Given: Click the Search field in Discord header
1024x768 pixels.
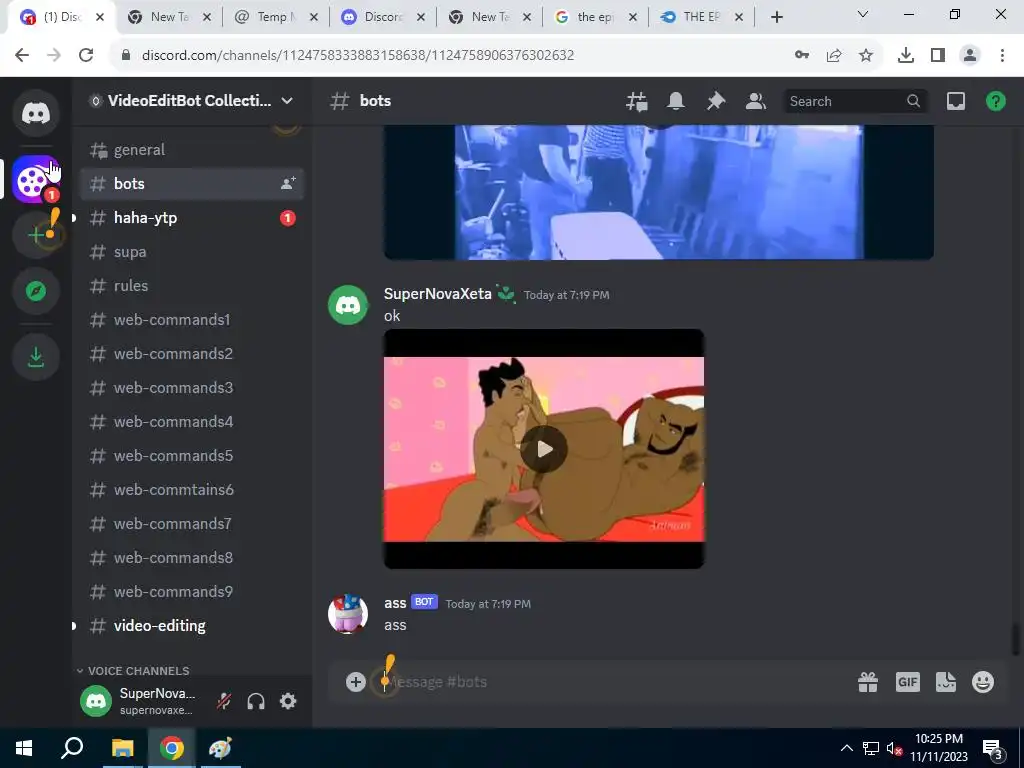Looking at the screenshot, I should [855, 101].
